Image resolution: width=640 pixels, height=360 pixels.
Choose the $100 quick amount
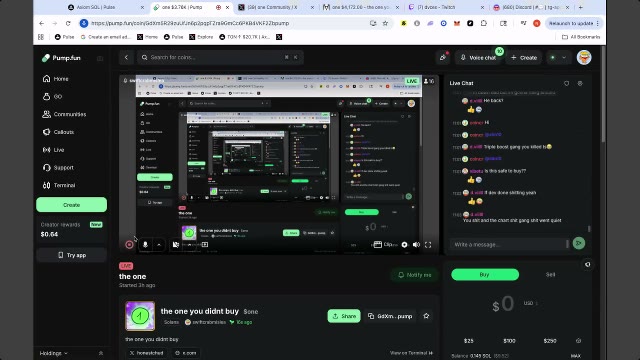pyautogui.click(x=509, y=341)
